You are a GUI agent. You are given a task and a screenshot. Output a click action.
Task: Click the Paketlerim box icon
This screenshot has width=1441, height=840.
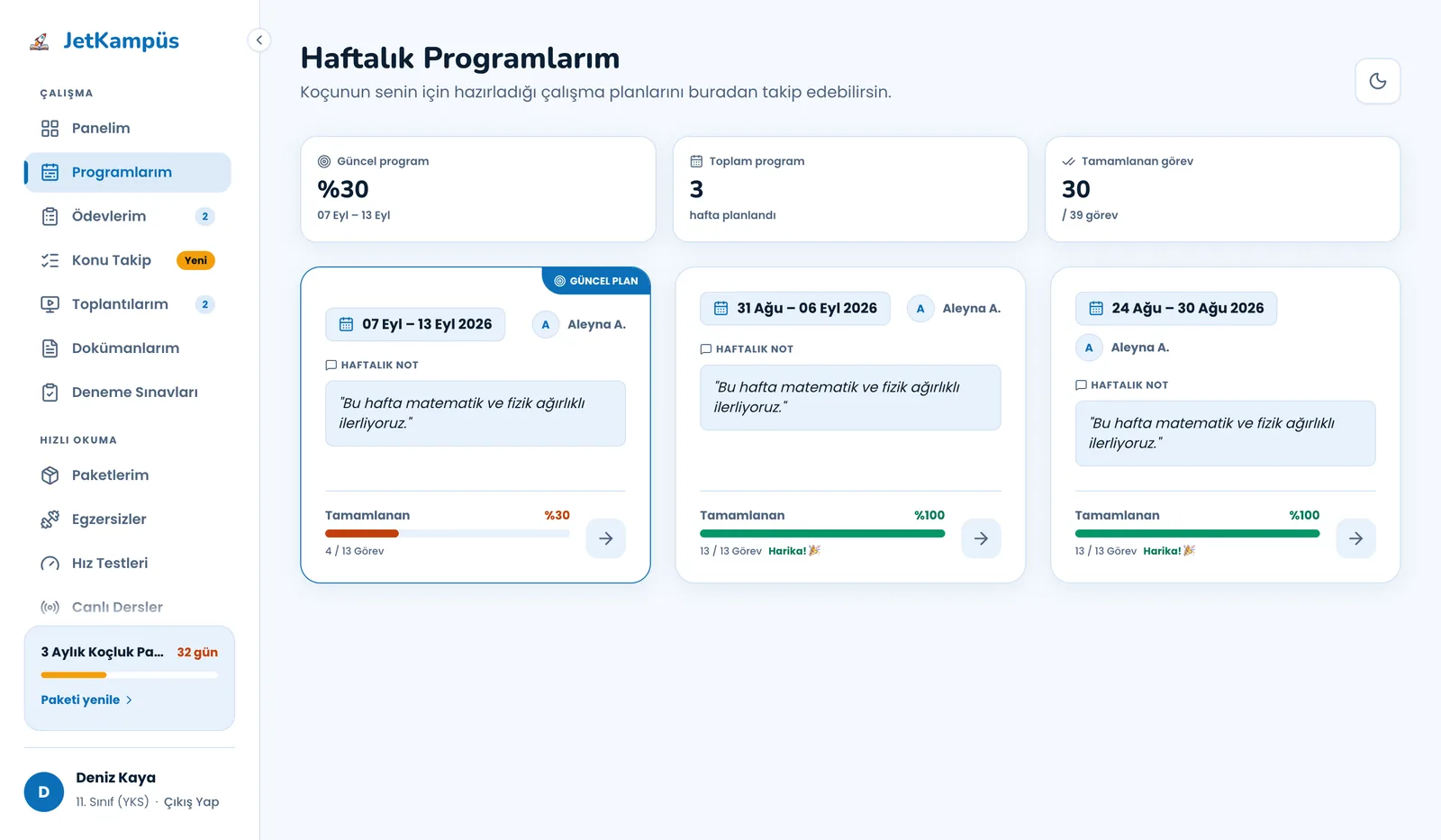coord(50,475)
